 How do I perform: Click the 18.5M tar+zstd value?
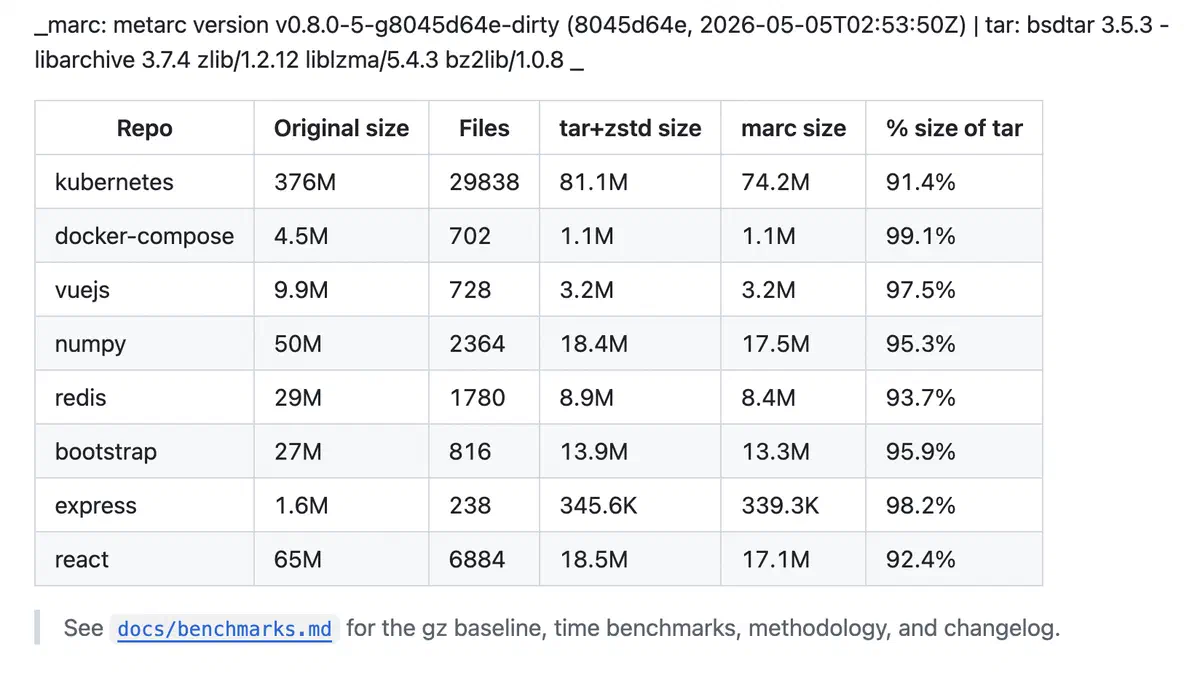[594, 560]
